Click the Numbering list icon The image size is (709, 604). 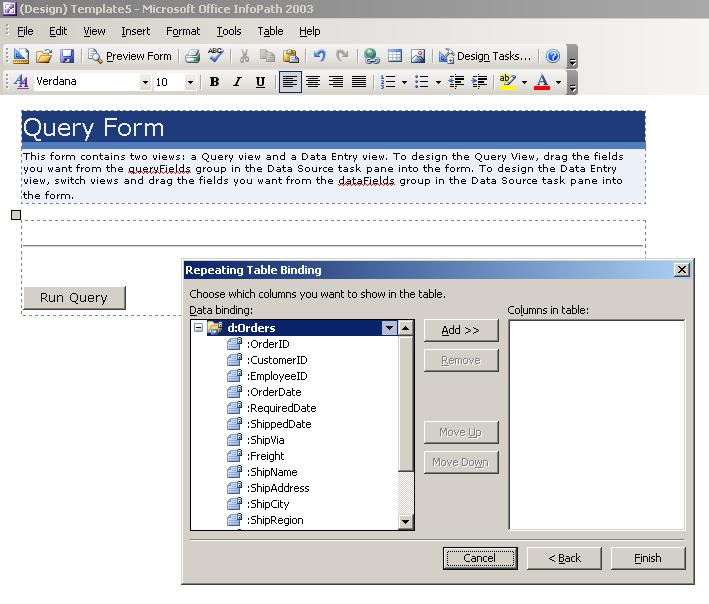388,82
